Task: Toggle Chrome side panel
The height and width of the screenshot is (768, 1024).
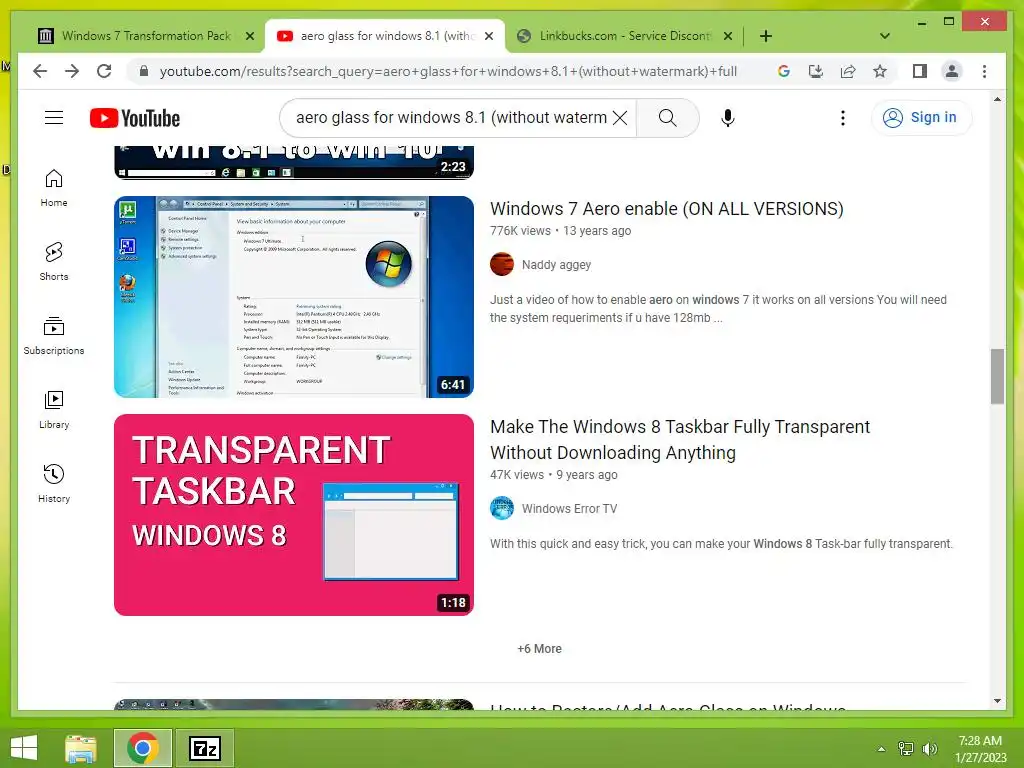Action: point(920,71)
